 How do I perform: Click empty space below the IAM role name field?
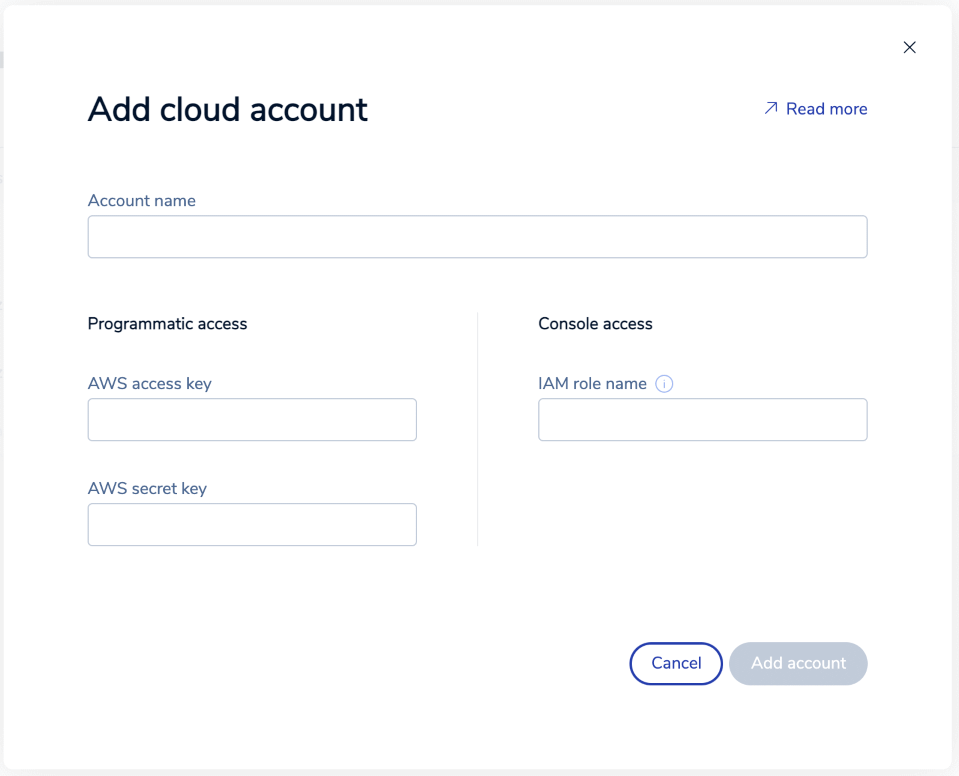click(x=702, y=500)
